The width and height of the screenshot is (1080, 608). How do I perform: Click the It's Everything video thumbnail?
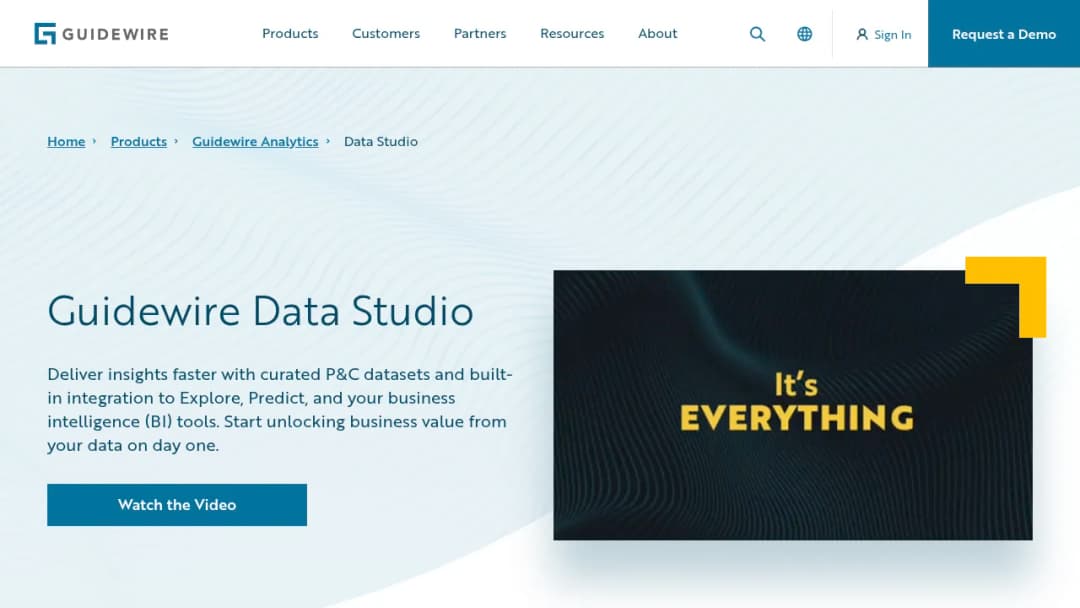coord(793,405)
